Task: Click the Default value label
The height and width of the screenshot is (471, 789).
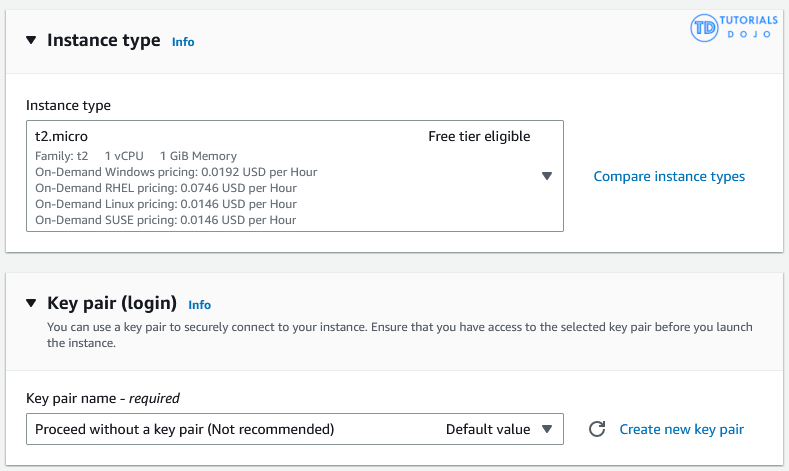Action: [488, 429]
